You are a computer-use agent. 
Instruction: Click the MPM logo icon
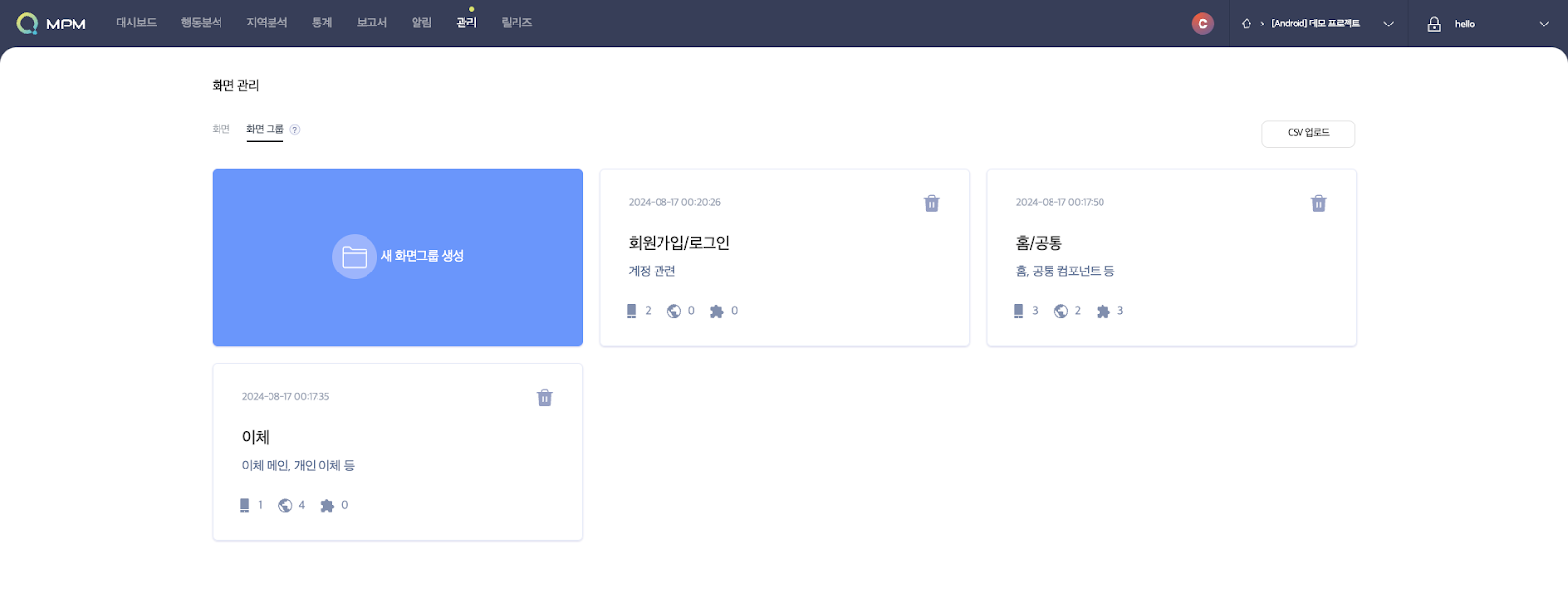27,24
